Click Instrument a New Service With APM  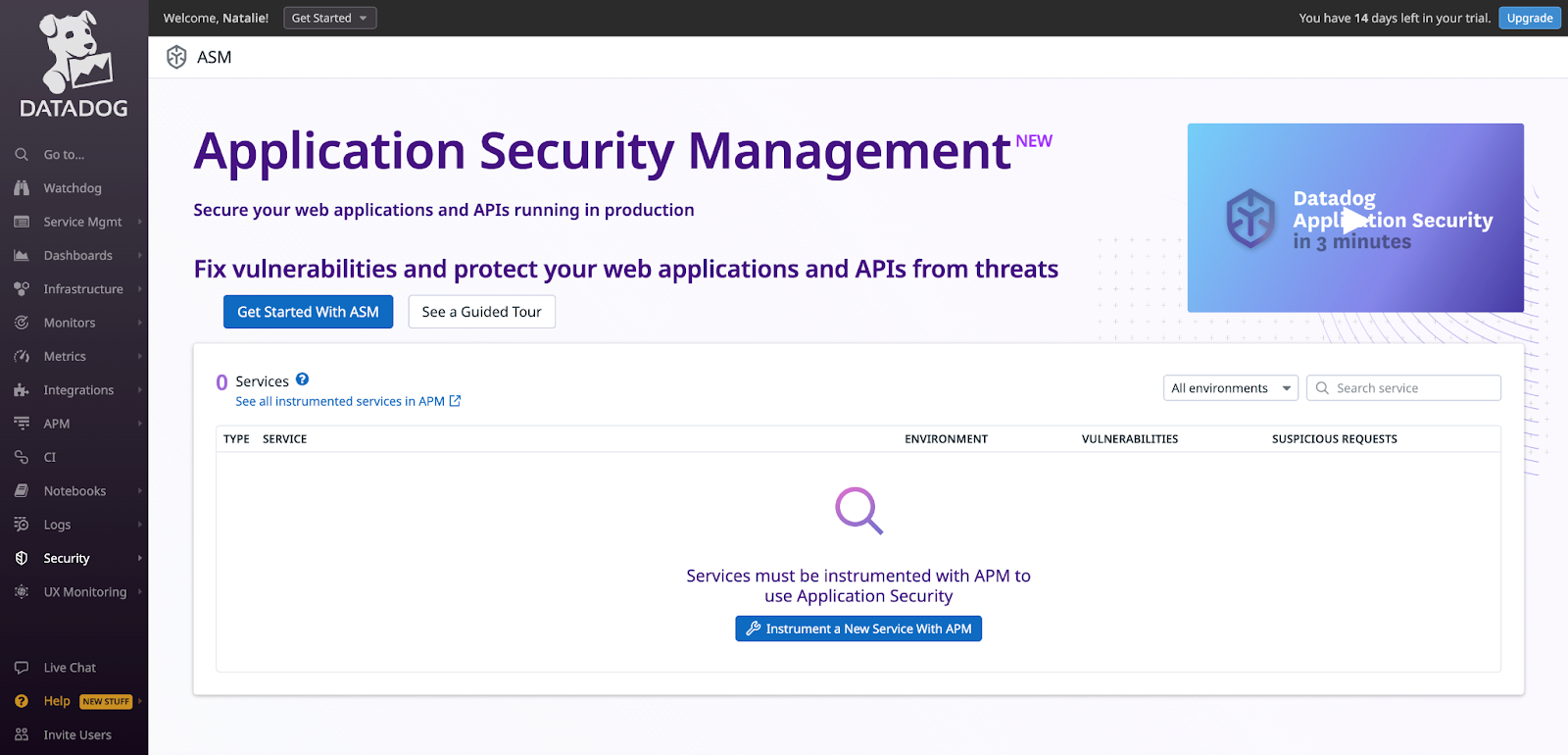pos(858,629)
